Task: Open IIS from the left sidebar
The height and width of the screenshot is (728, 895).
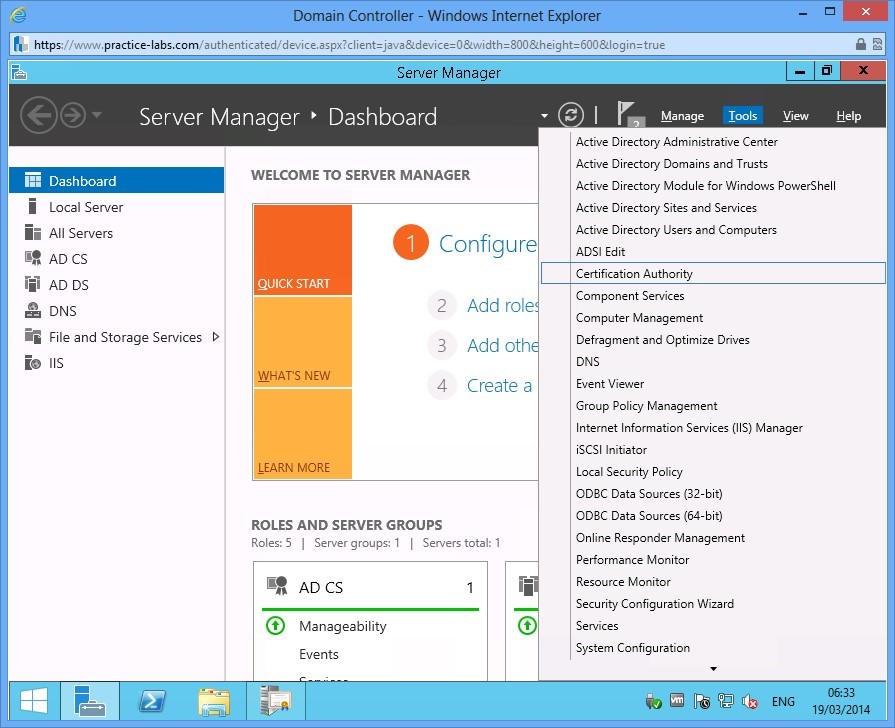Action: [x=56, y=363]
